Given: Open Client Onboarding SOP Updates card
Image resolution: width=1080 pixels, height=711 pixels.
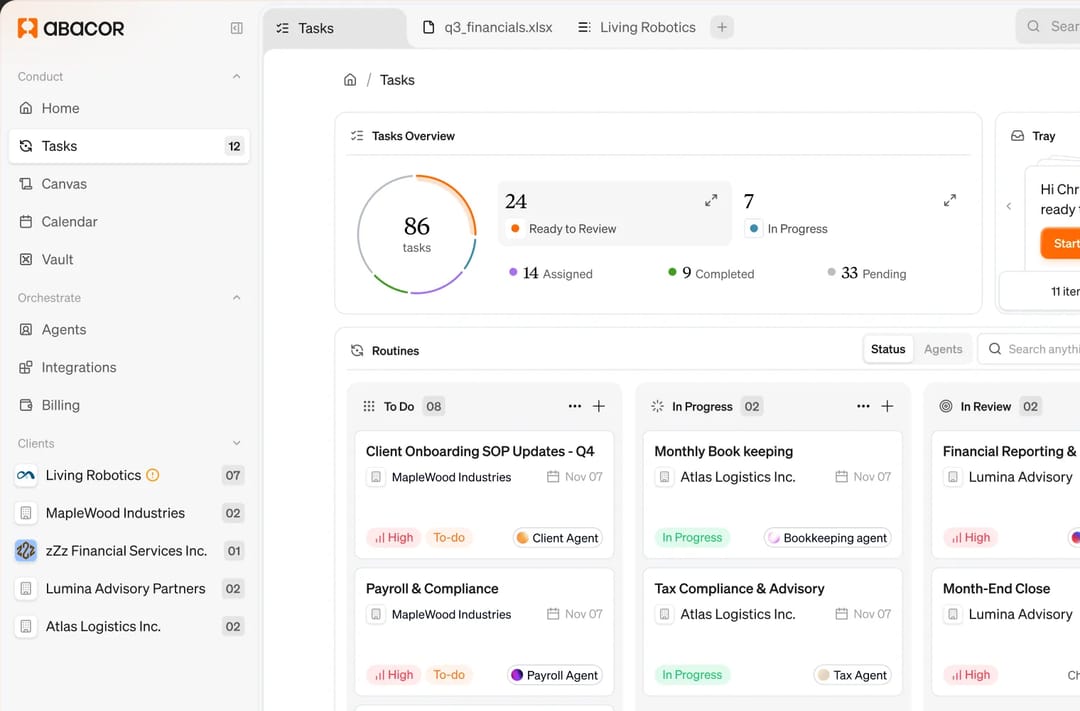Looking at the screenshot, I should point(484,495).
